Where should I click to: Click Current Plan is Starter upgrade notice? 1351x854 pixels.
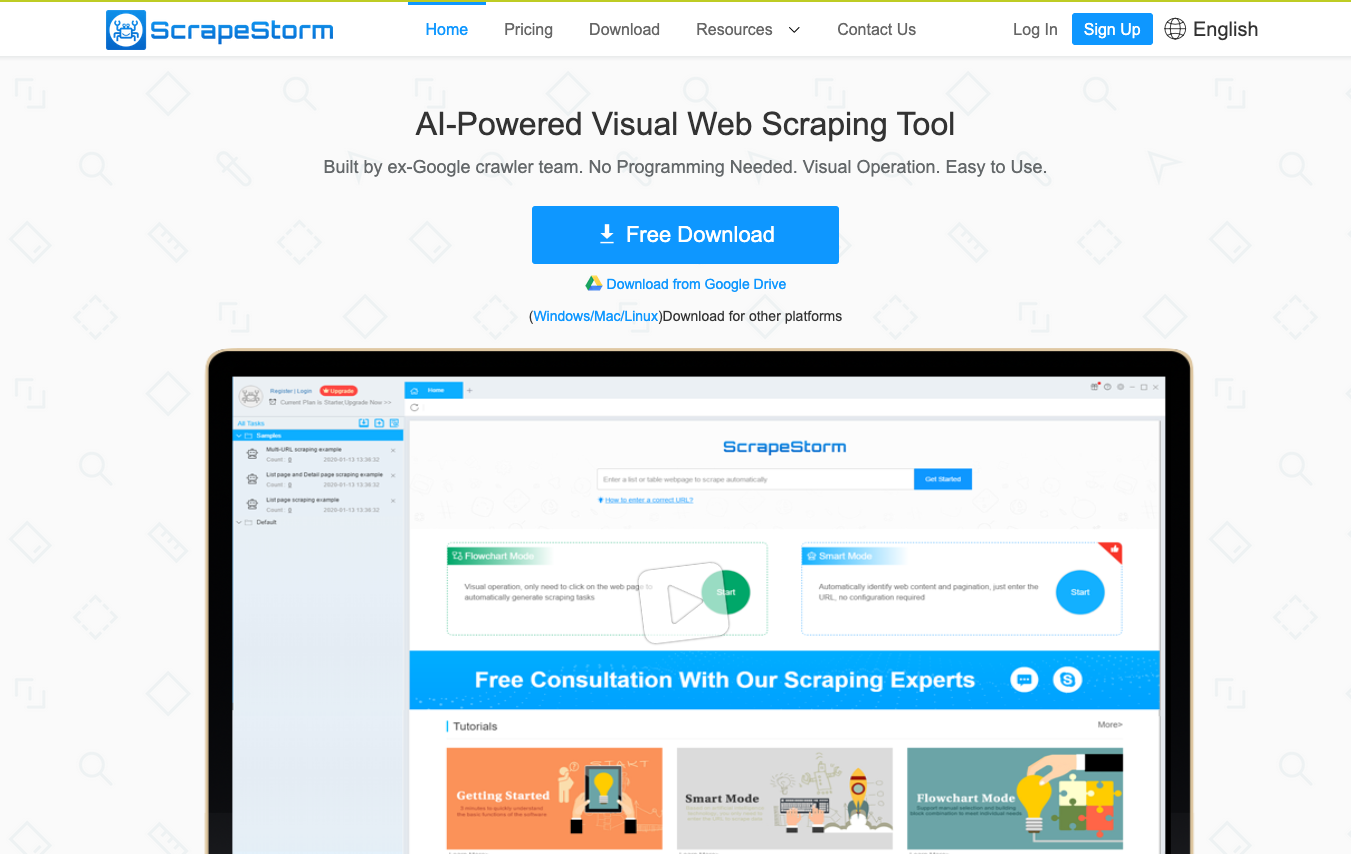click(331, 402)
